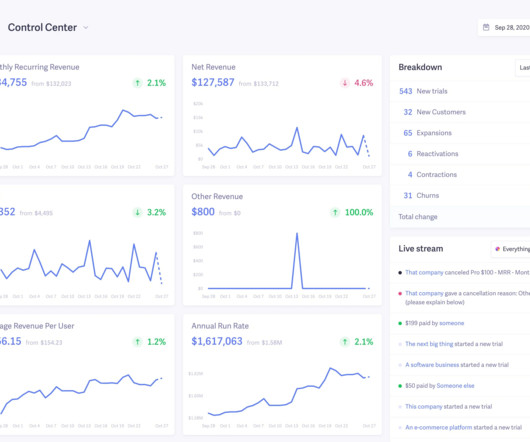This screenshot has width=530, height=442.
Task: Click the Annual Run Rate line chart
Action: pos(289,392)
